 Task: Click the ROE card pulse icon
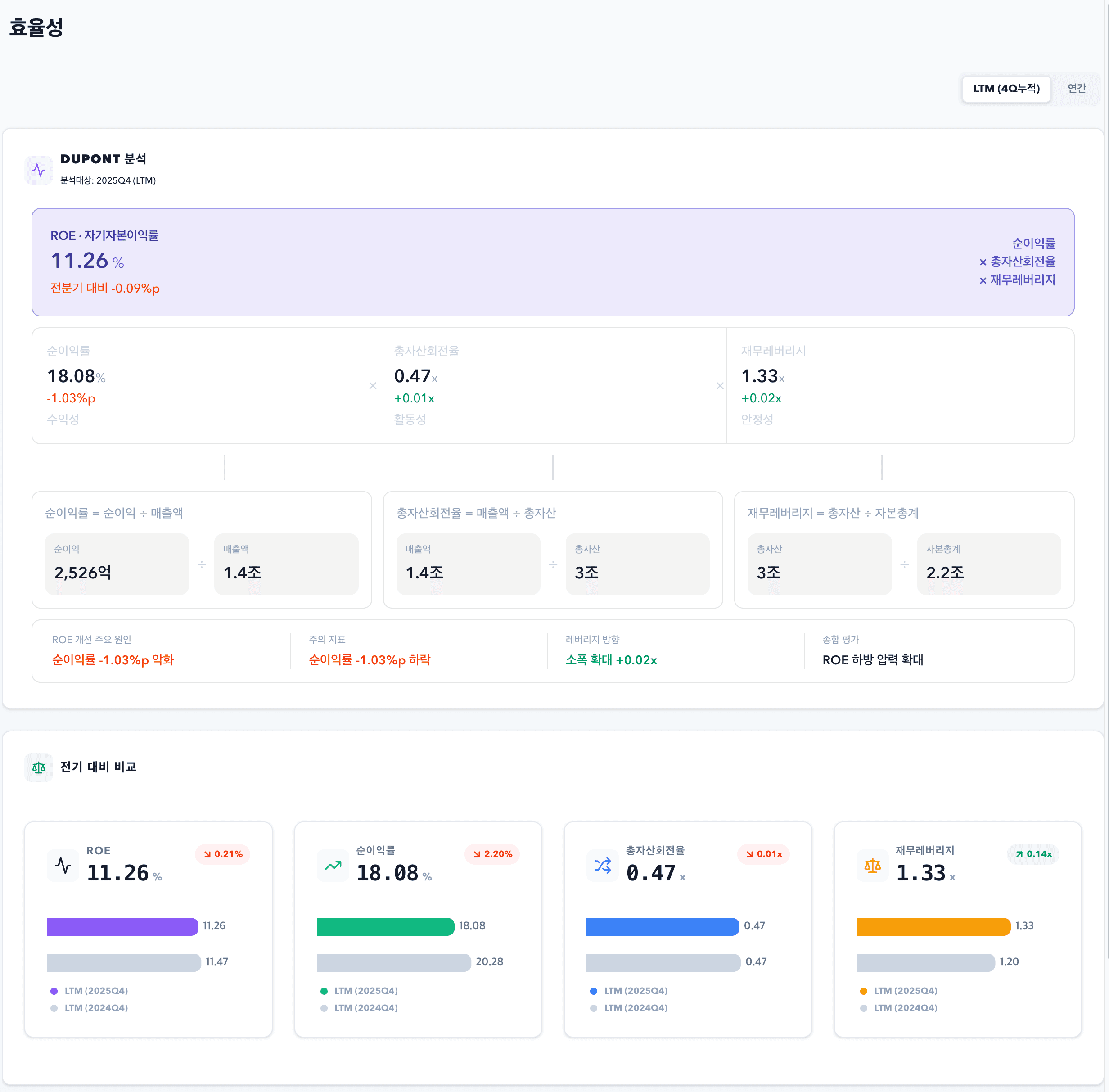click(63, 865)
